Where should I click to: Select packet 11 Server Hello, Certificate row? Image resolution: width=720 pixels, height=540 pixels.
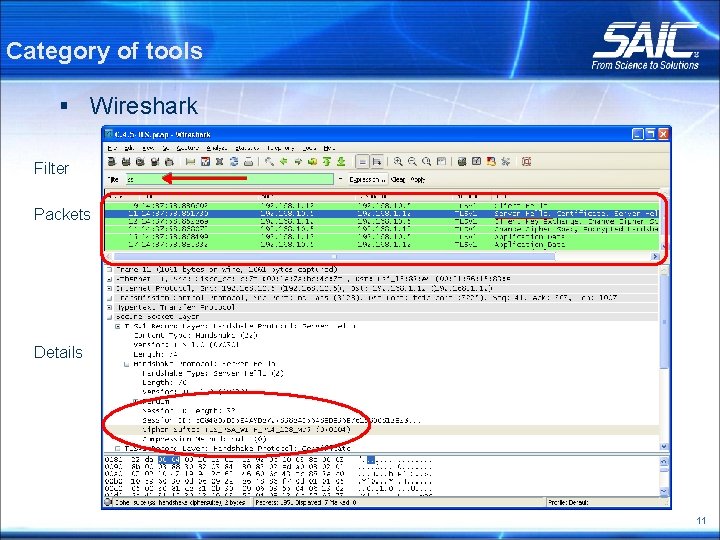pyautogui.click(x=382, y=214)
